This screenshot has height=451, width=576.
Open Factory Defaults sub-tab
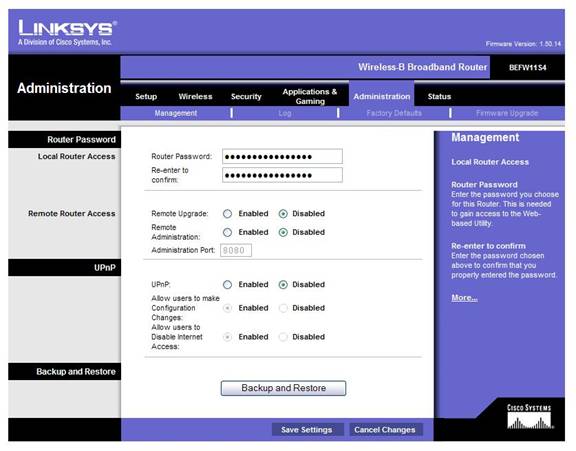click(x=394, y=113)
